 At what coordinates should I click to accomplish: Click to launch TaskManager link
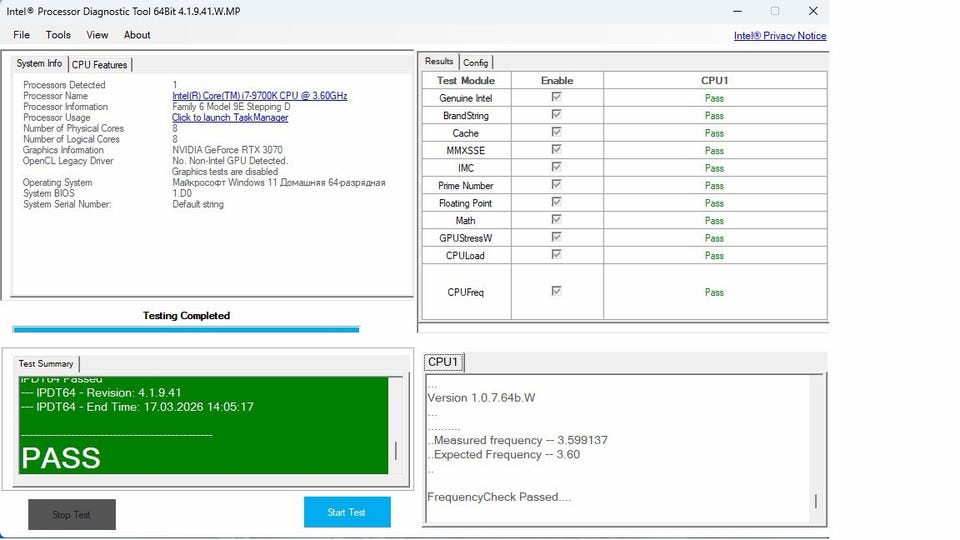(x=230, y=118)
